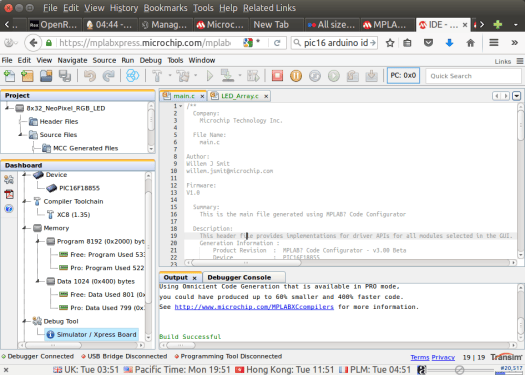The width and height of the screenshot is (525, 375).
Task: Collapse the Source Files folder node
Action: (20, 135)
